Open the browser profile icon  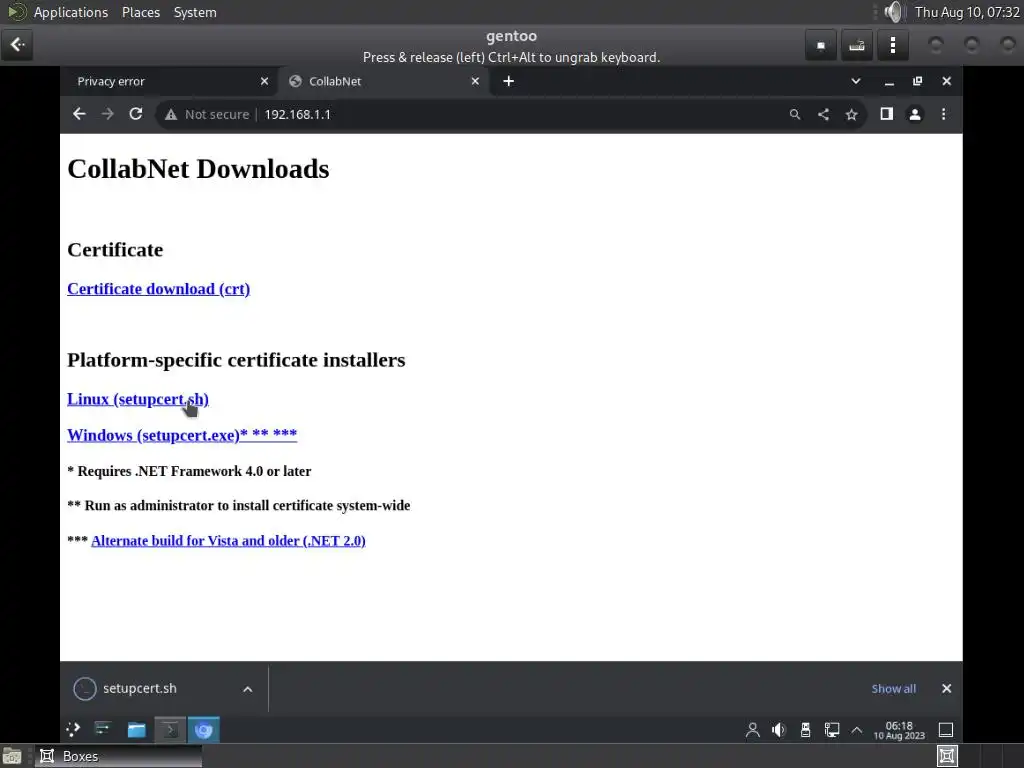915,114
